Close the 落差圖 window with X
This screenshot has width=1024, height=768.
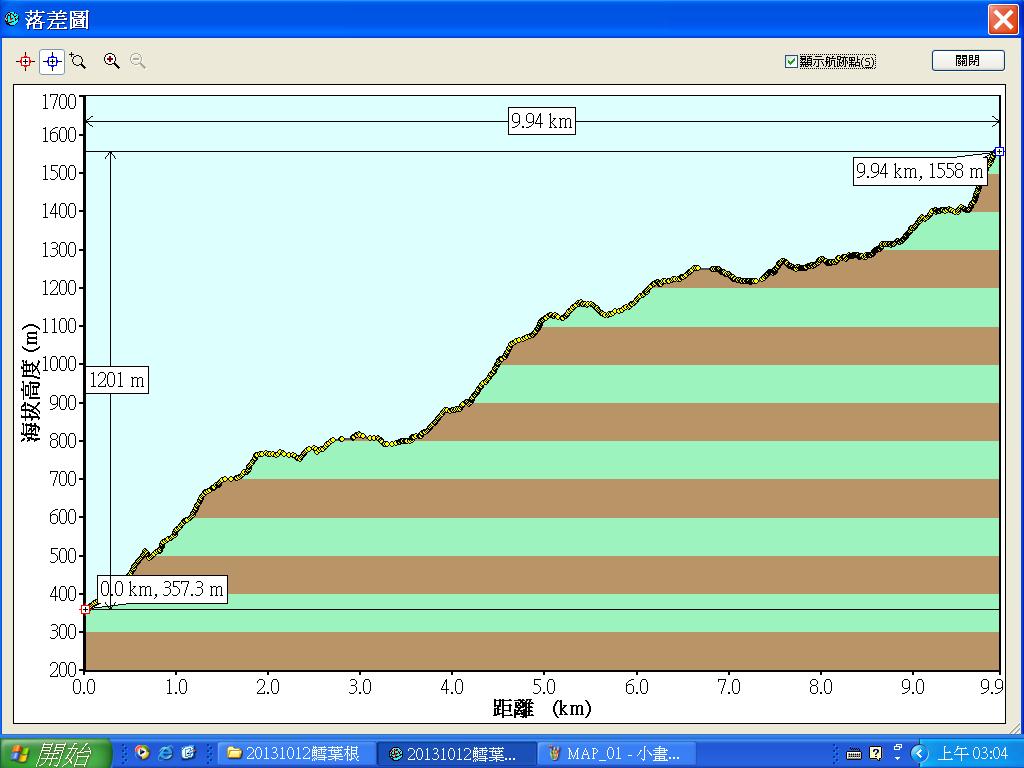pyautogui.click(x=1002, y=20)
